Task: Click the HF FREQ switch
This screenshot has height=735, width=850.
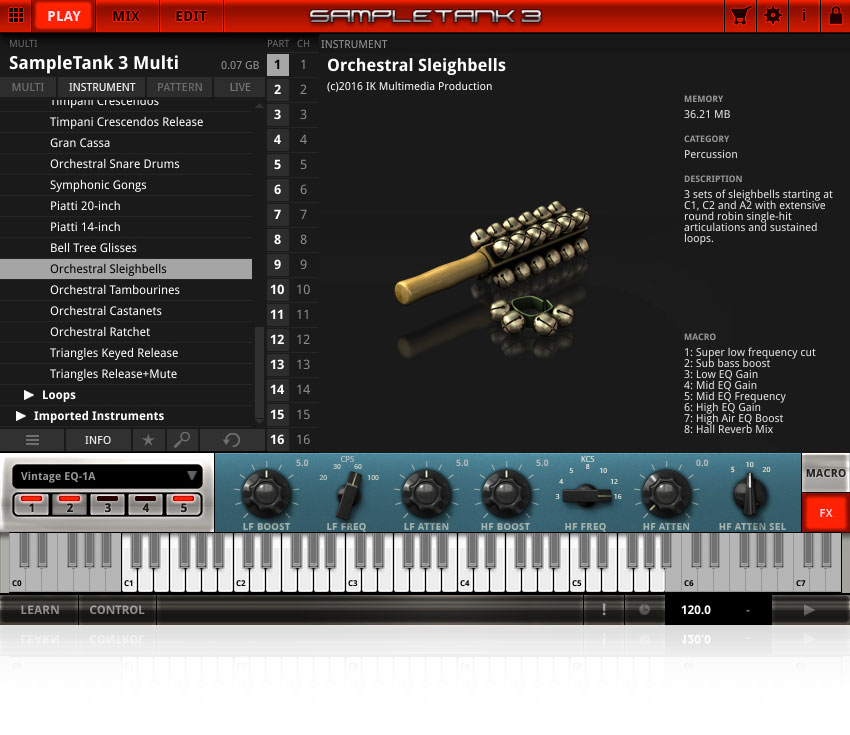Action: (587, 495)
